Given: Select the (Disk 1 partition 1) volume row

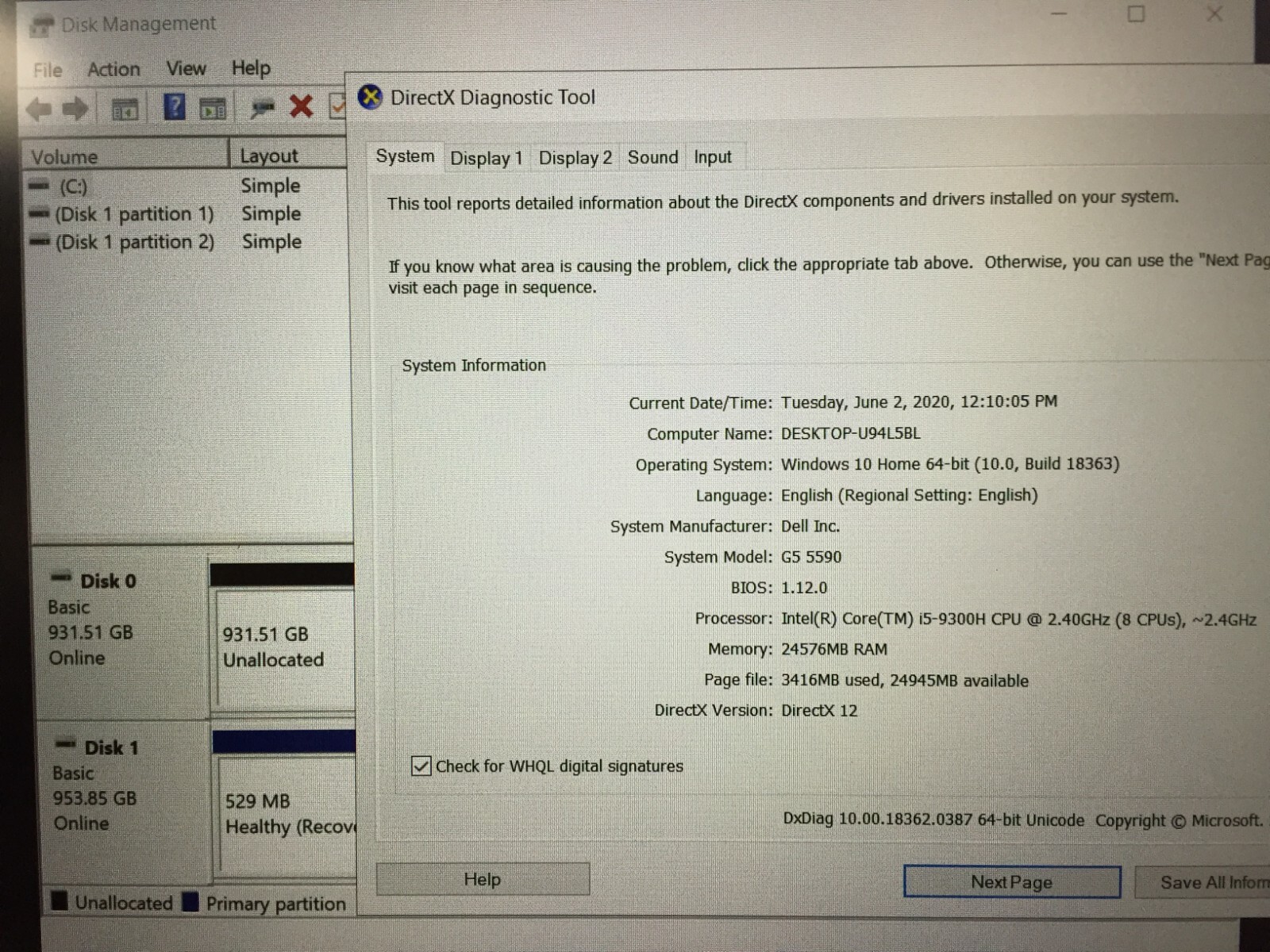Looking at the screenshot, I should click(x=187, y=213).
